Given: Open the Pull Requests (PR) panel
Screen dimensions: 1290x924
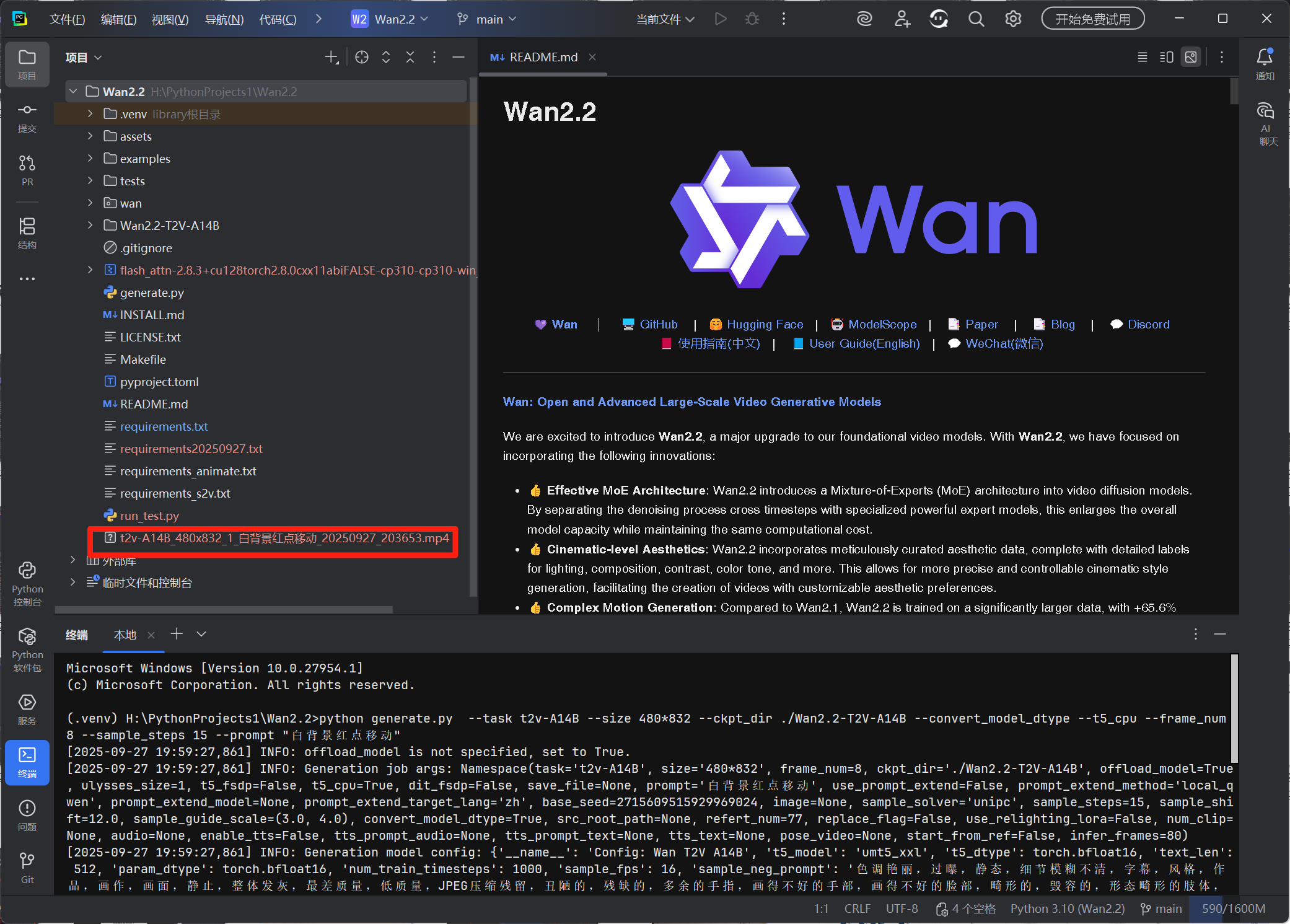Looking at the screenshot, I should click(x=27, y=170).
